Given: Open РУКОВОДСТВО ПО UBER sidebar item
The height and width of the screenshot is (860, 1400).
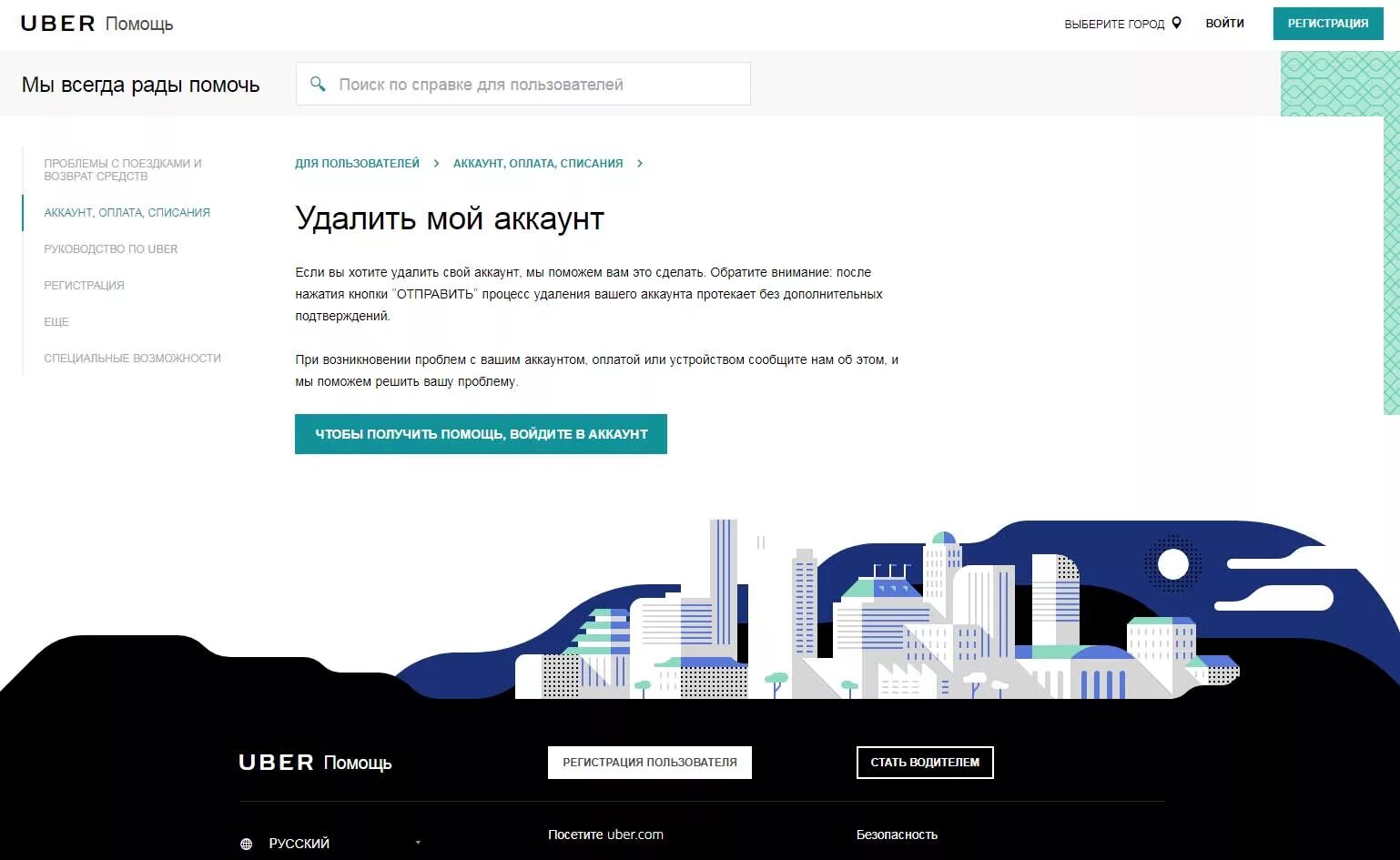Looking at the screenshot, I should (111, 248).
